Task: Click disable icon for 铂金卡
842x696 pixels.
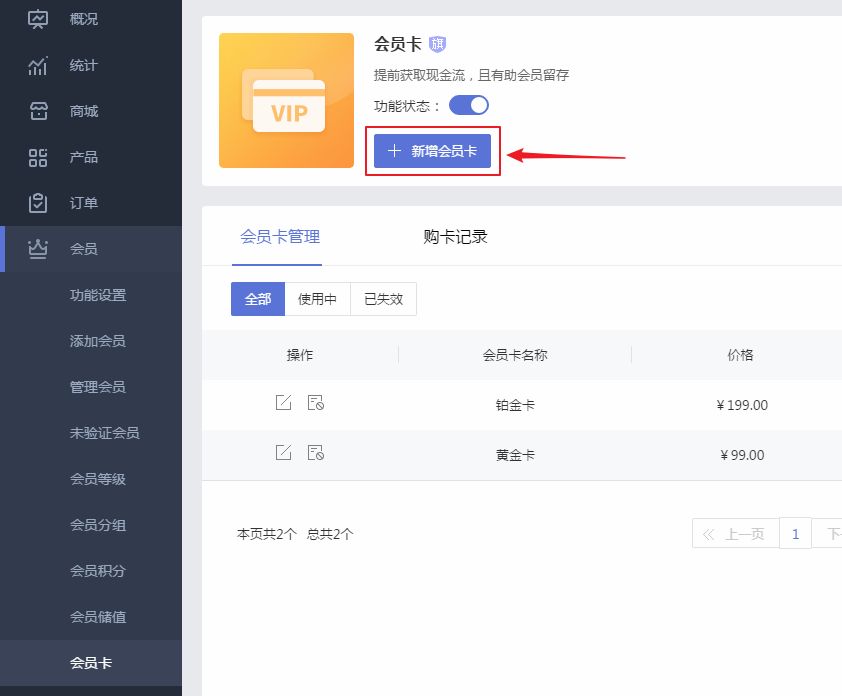Action: pos(316,403)
